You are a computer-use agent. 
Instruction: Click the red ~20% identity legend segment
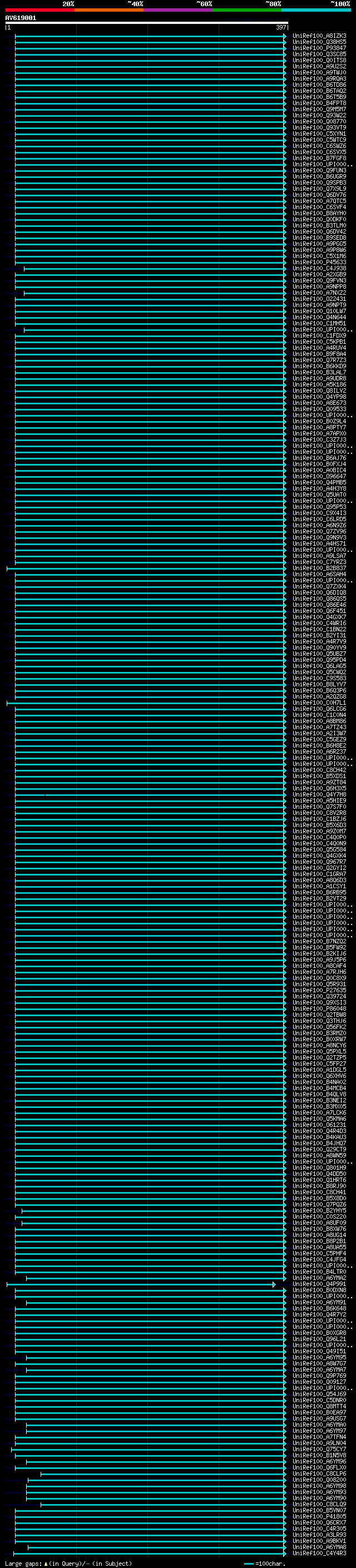[39, 10]
